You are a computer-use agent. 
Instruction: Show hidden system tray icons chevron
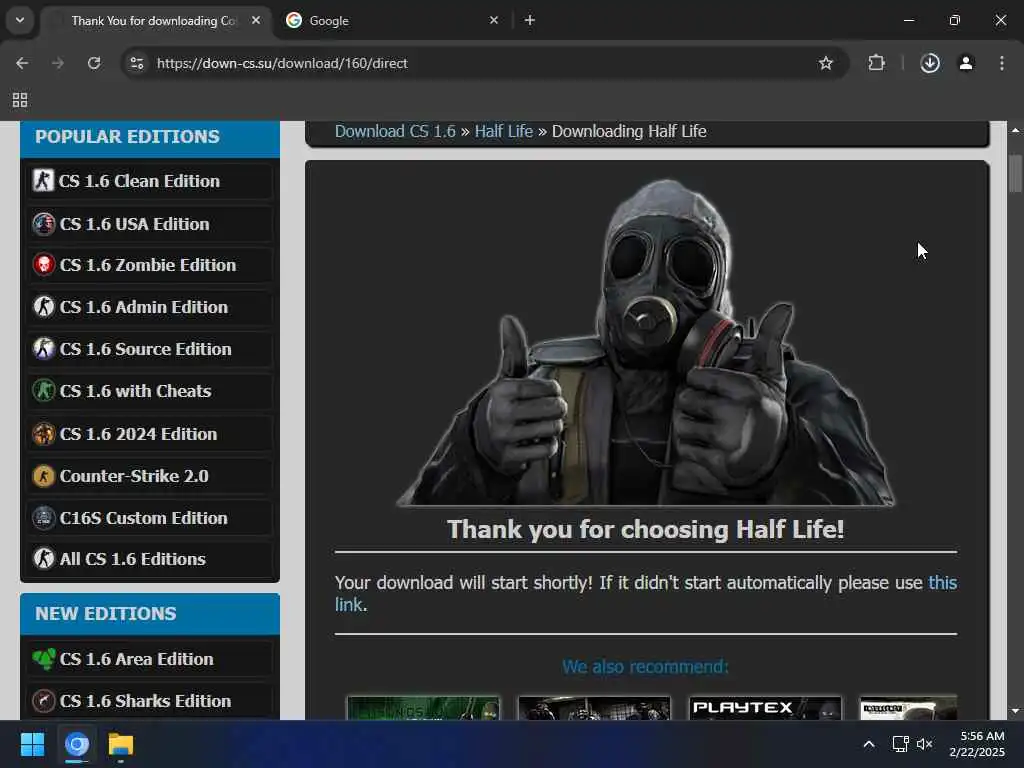pyautogui.click(x=869, y=744)
